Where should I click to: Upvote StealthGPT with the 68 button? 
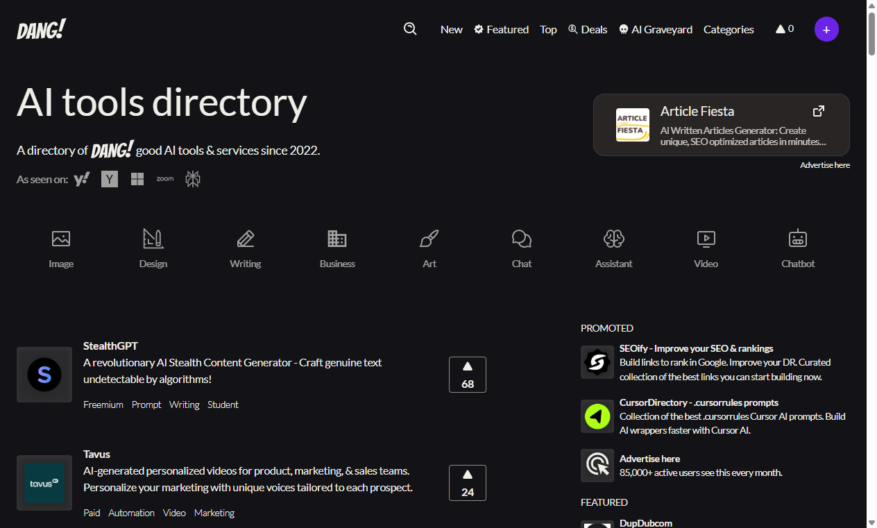468,374
